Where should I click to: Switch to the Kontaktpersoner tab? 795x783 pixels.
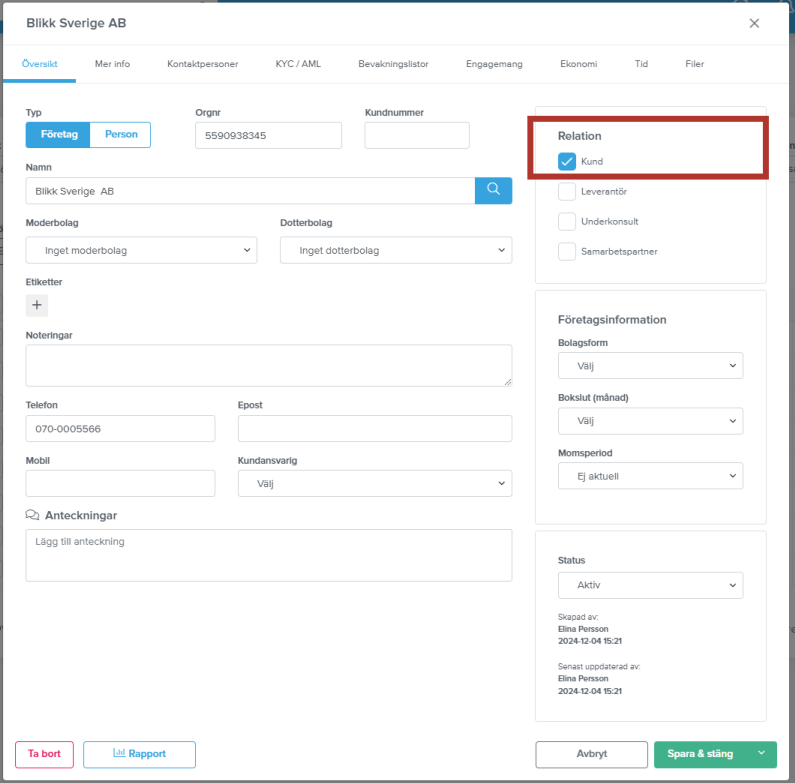pyautogui.click(x=203, y=64)
